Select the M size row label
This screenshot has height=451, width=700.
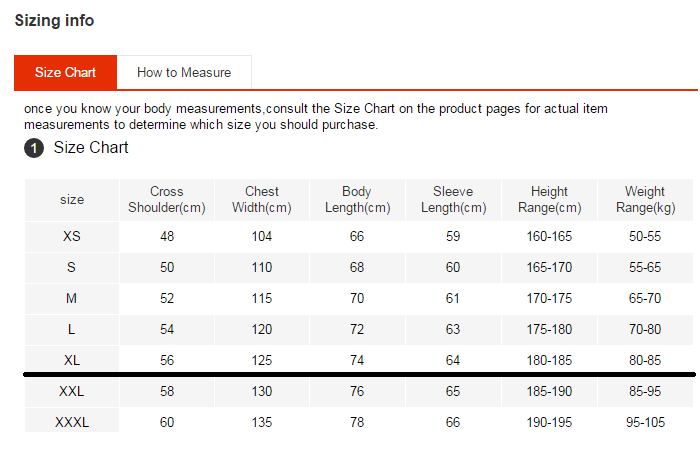coord(72,299)
